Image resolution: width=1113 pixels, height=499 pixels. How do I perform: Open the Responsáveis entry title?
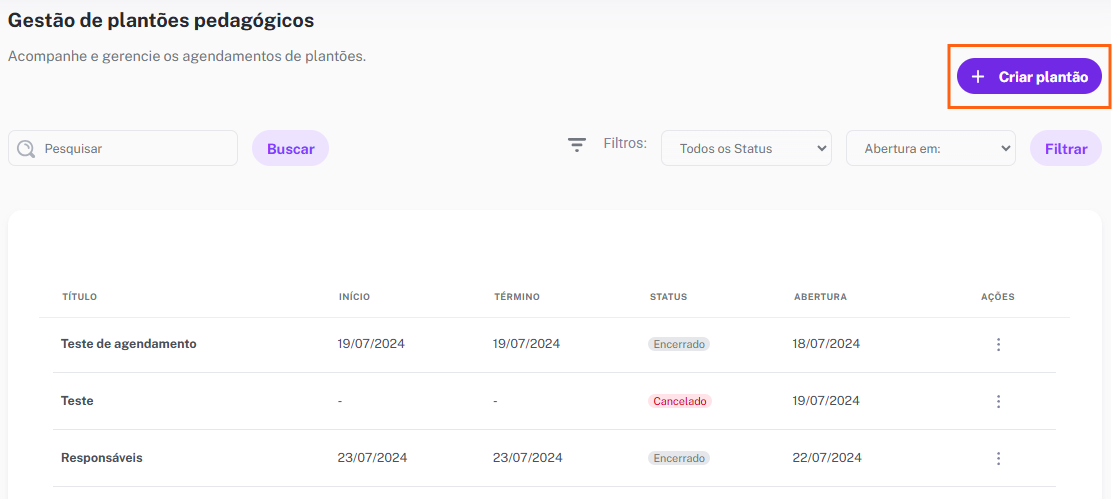coord(102,458)
